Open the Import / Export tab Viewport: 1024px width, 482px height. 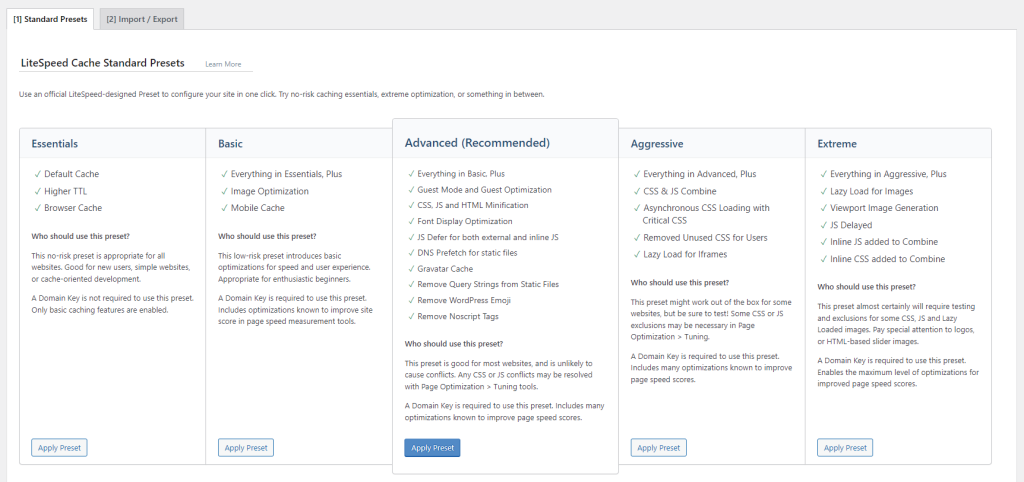[x=142, y=18]
